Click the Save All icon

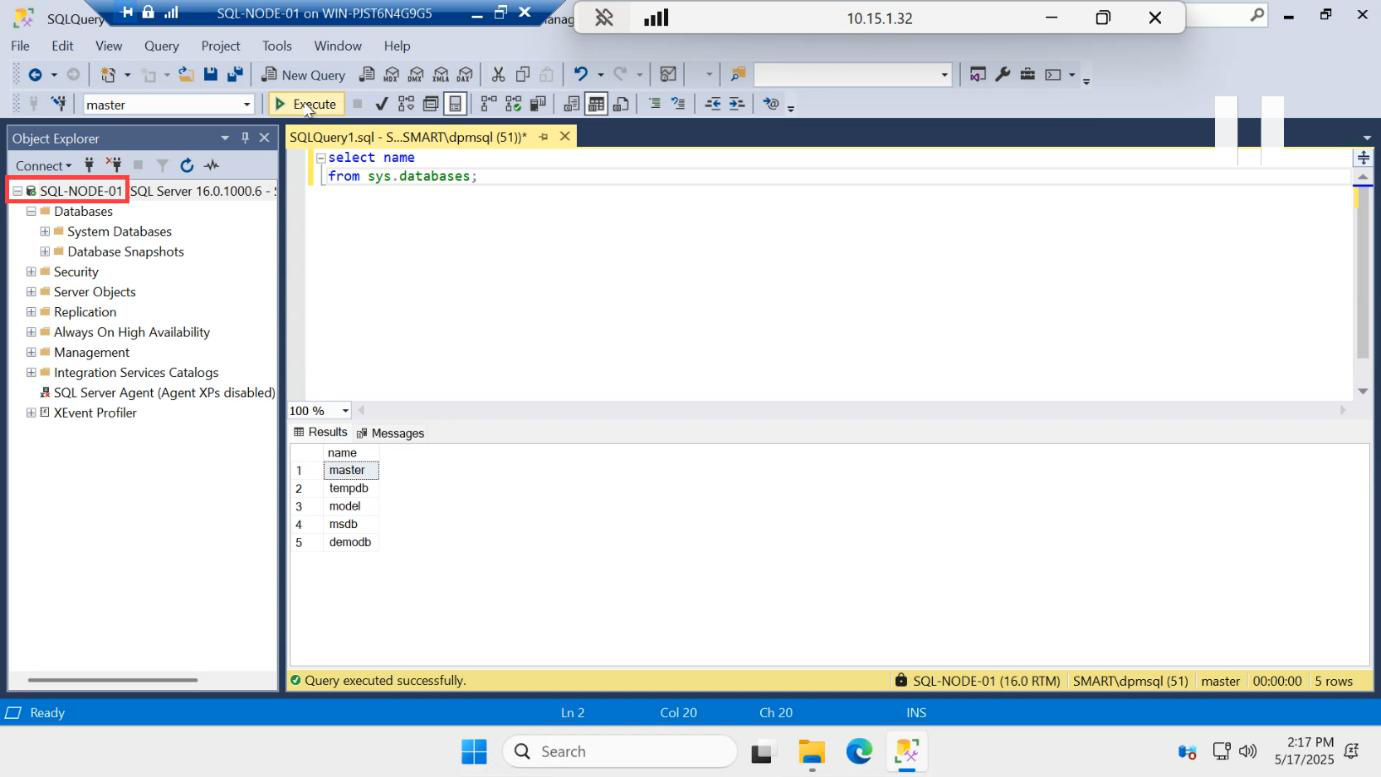click(x=235, y=74)
